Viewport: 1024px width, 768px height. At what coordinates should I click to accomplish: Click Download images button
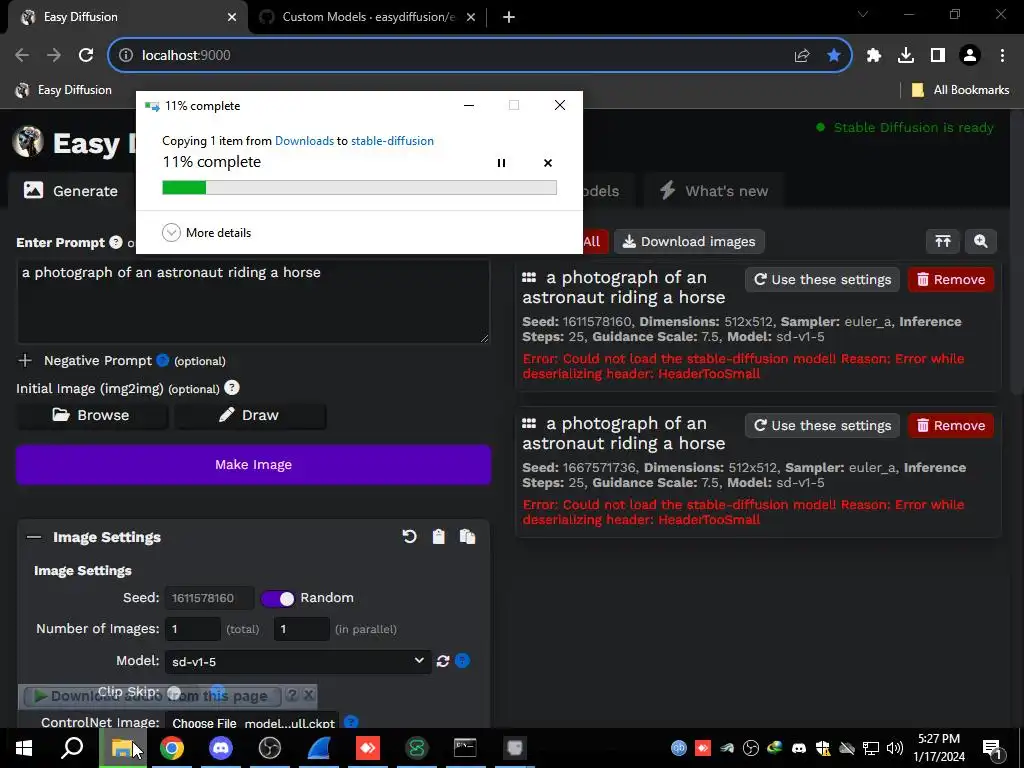tap(689, 242)
